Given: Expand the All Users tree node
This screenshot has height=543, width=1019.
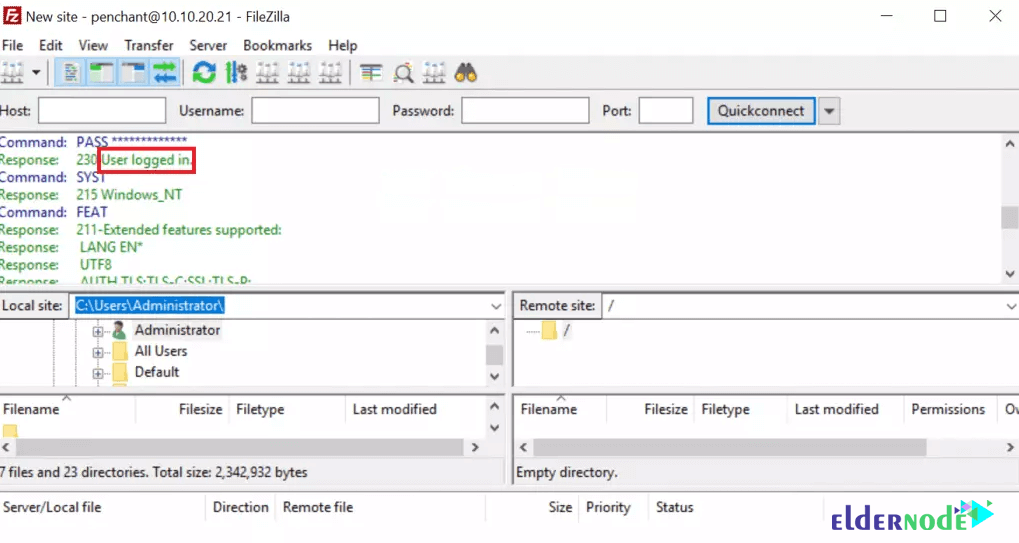Looking at the screenshot, I should 97,353.
